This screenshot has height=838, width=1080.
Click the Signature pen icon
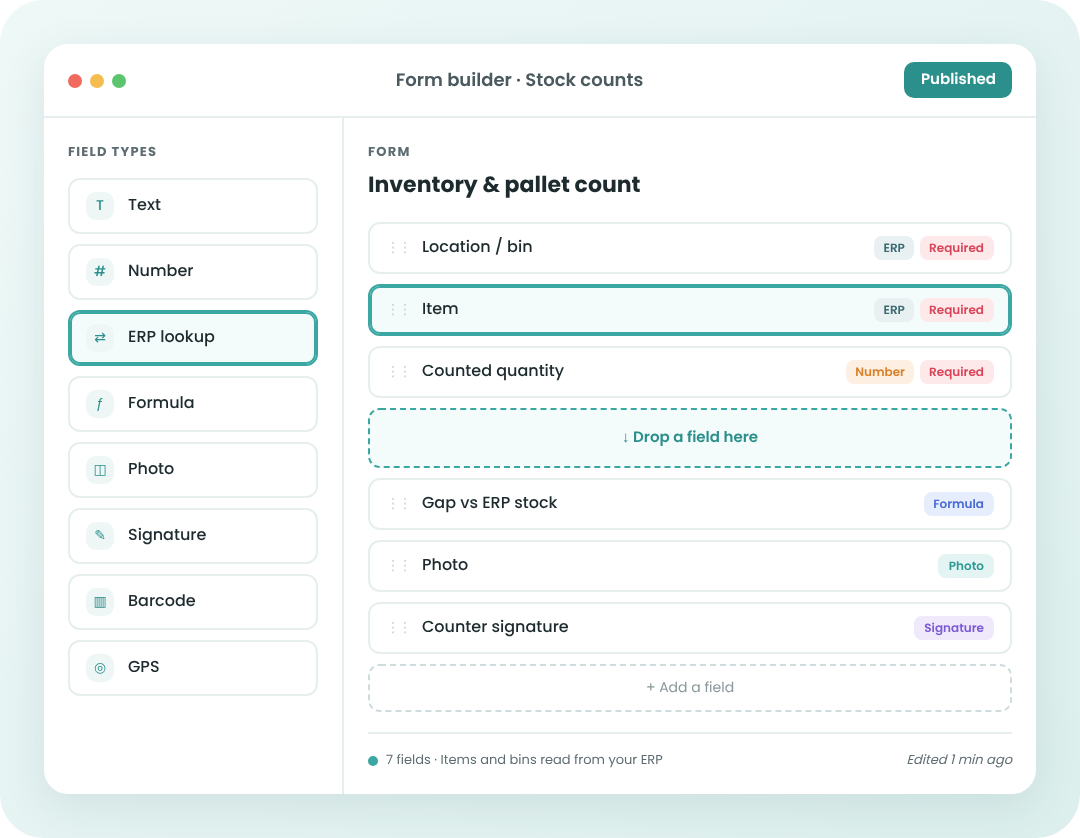100,535
